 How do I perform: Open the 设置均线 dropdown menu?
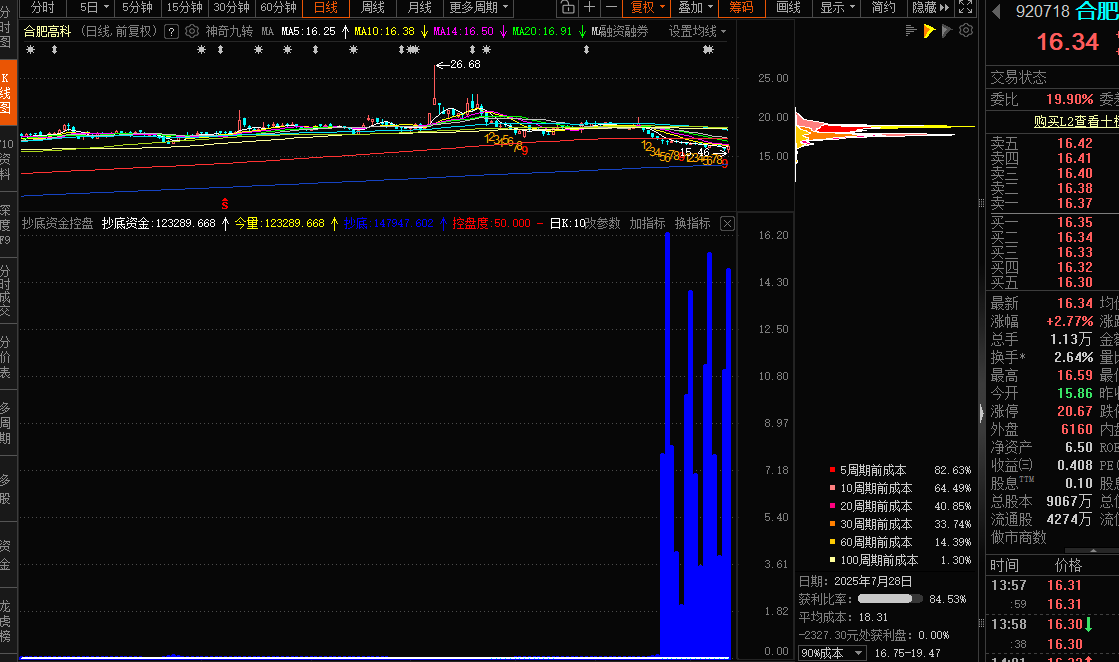click(x=697, y=31)
